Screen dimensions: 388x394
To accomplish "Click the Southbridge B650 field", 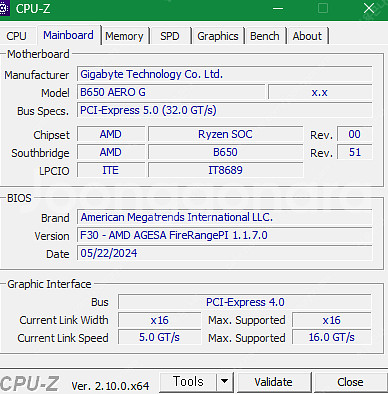I will (225, 152).
